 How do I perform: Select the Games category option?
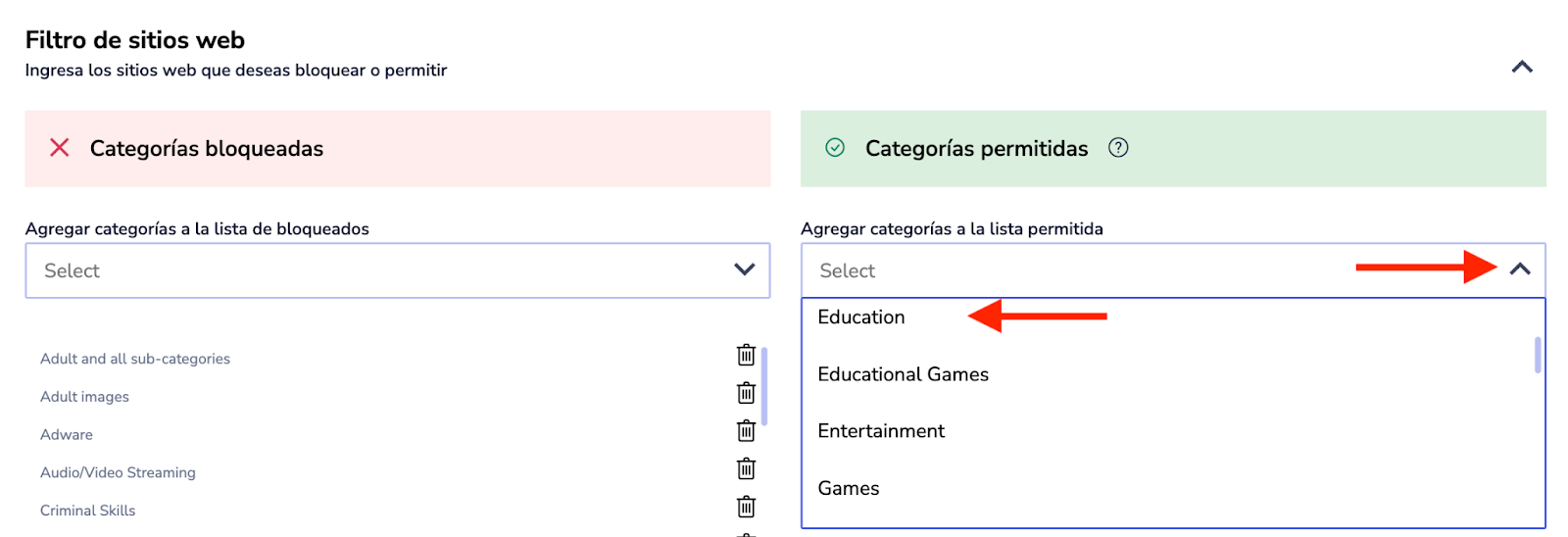tap(849, 488)
